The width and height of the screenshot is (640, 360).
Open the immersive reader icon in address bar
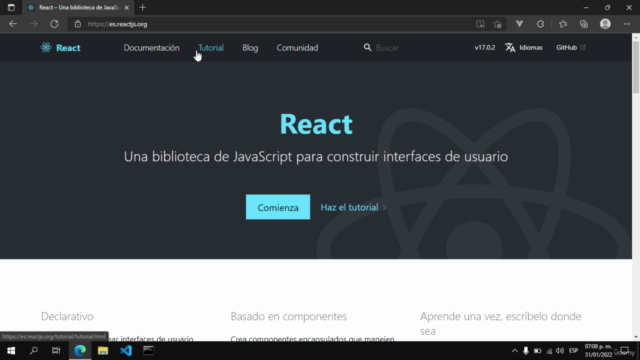click(480, 24)
